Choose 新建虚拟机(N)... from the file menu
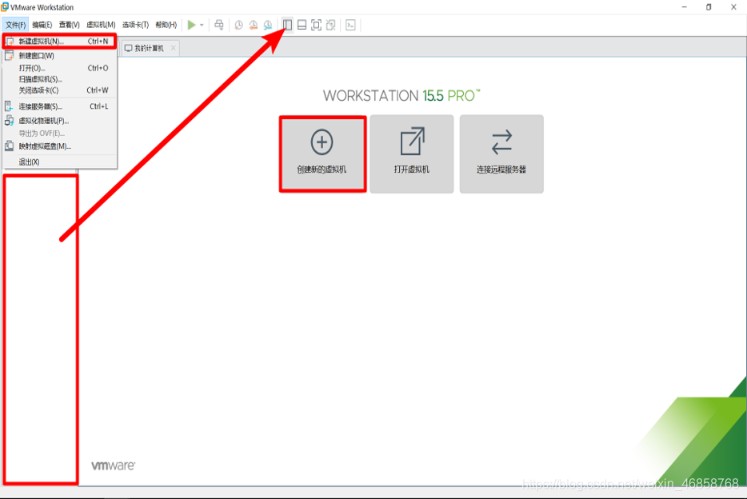Viewport: 747px width, 499px height. coord(60,41)
